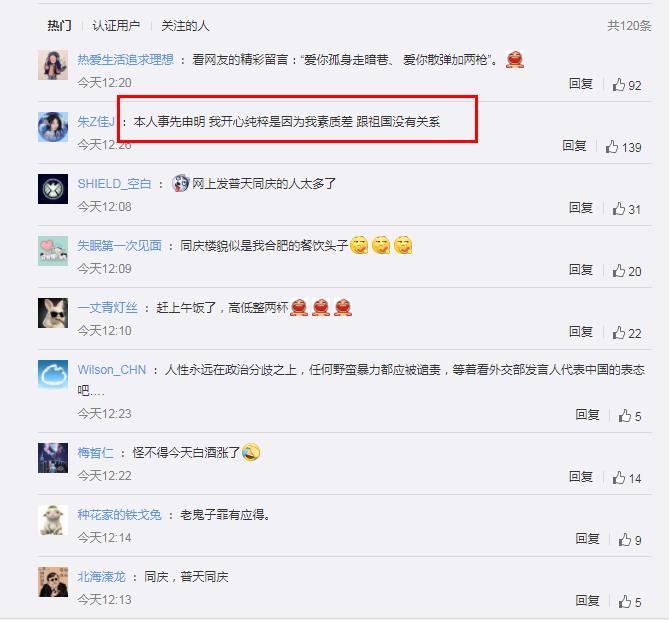Switch to the 关注的人 tab
Viewport: 669px width, 620px height.
click(185, 26)
